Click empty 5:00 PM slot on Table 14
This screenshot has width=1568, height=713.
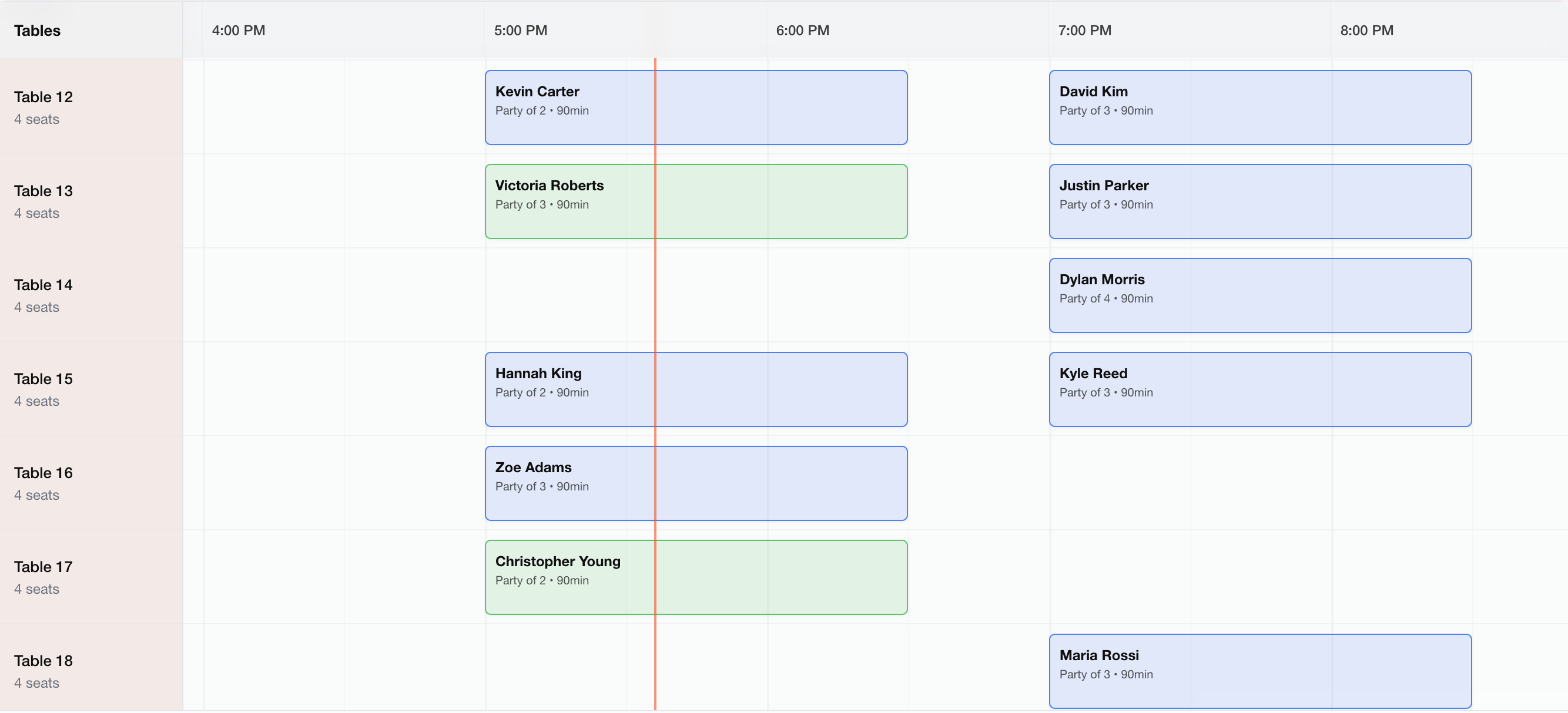(x=555, y=295)
